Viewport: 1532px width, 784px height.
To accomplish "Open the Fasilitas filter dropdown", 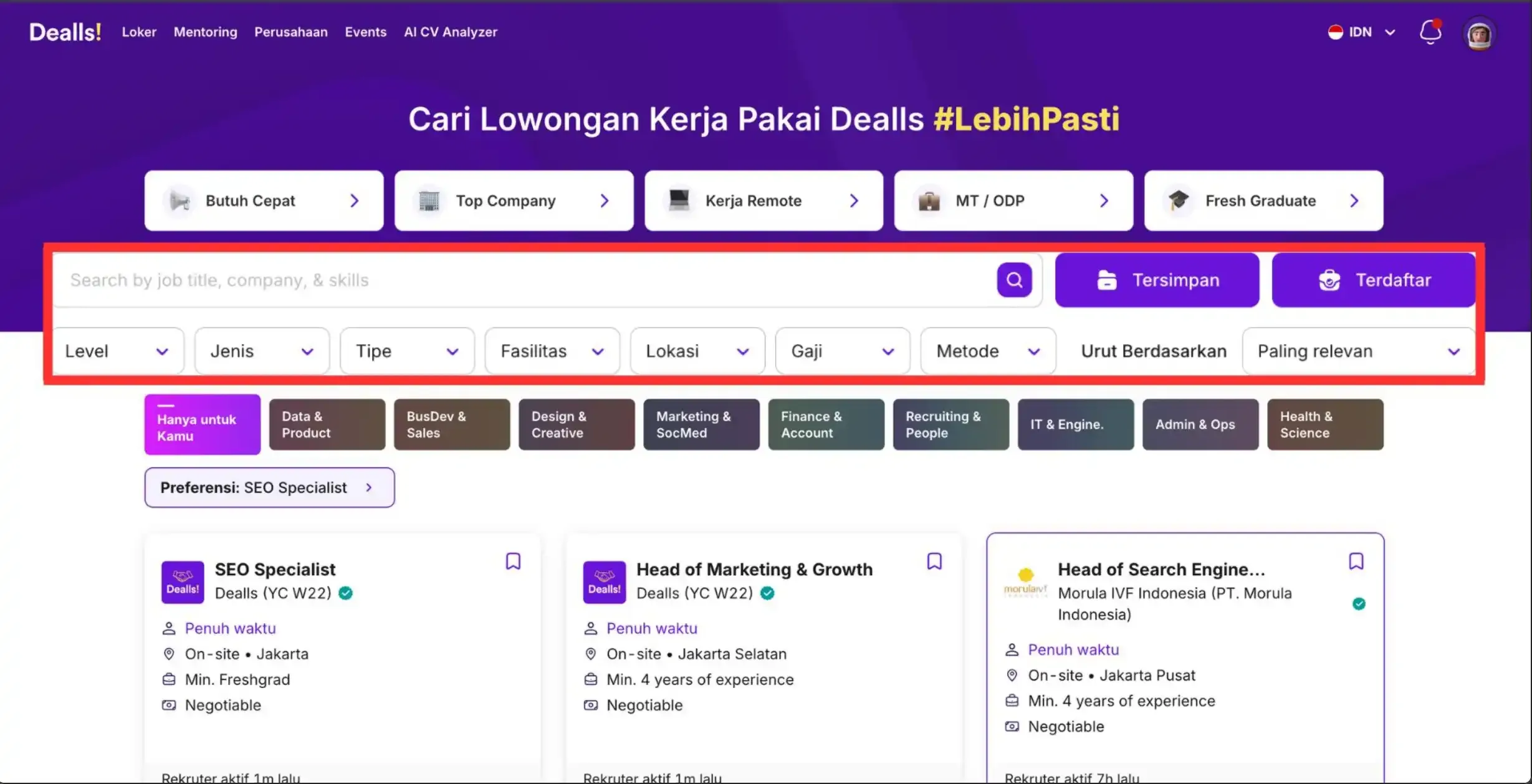I will click(x=552, y=351).
